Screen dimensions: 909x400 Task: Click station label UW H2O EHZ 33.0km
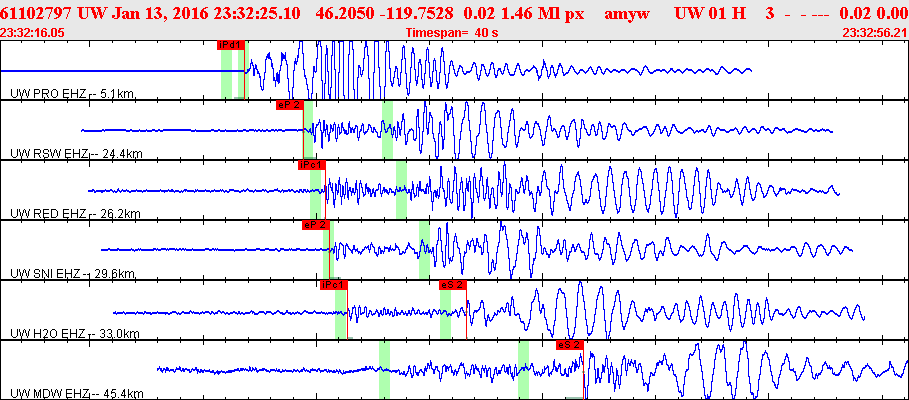pyautogui.click(x=75, y=334)
